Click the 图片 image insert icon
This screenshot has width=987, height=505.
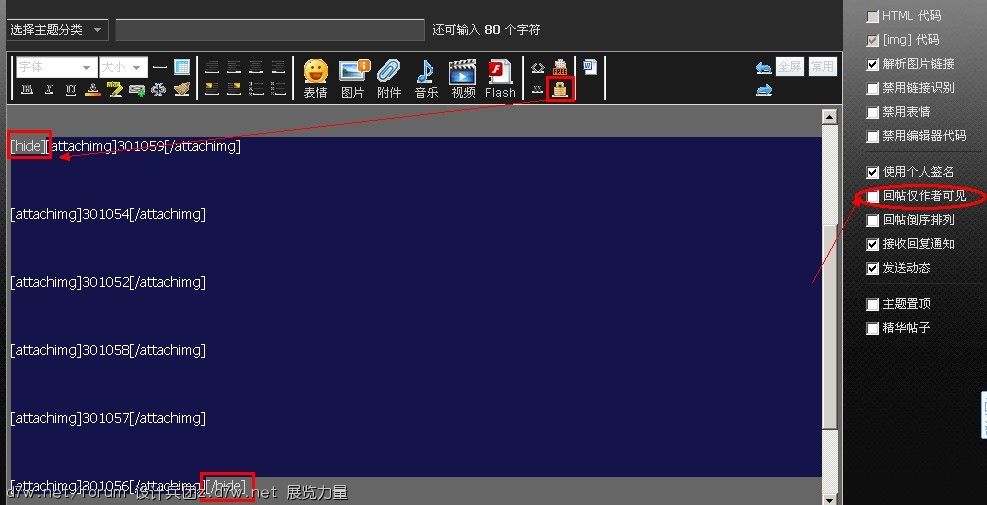[x=353, y=79]
